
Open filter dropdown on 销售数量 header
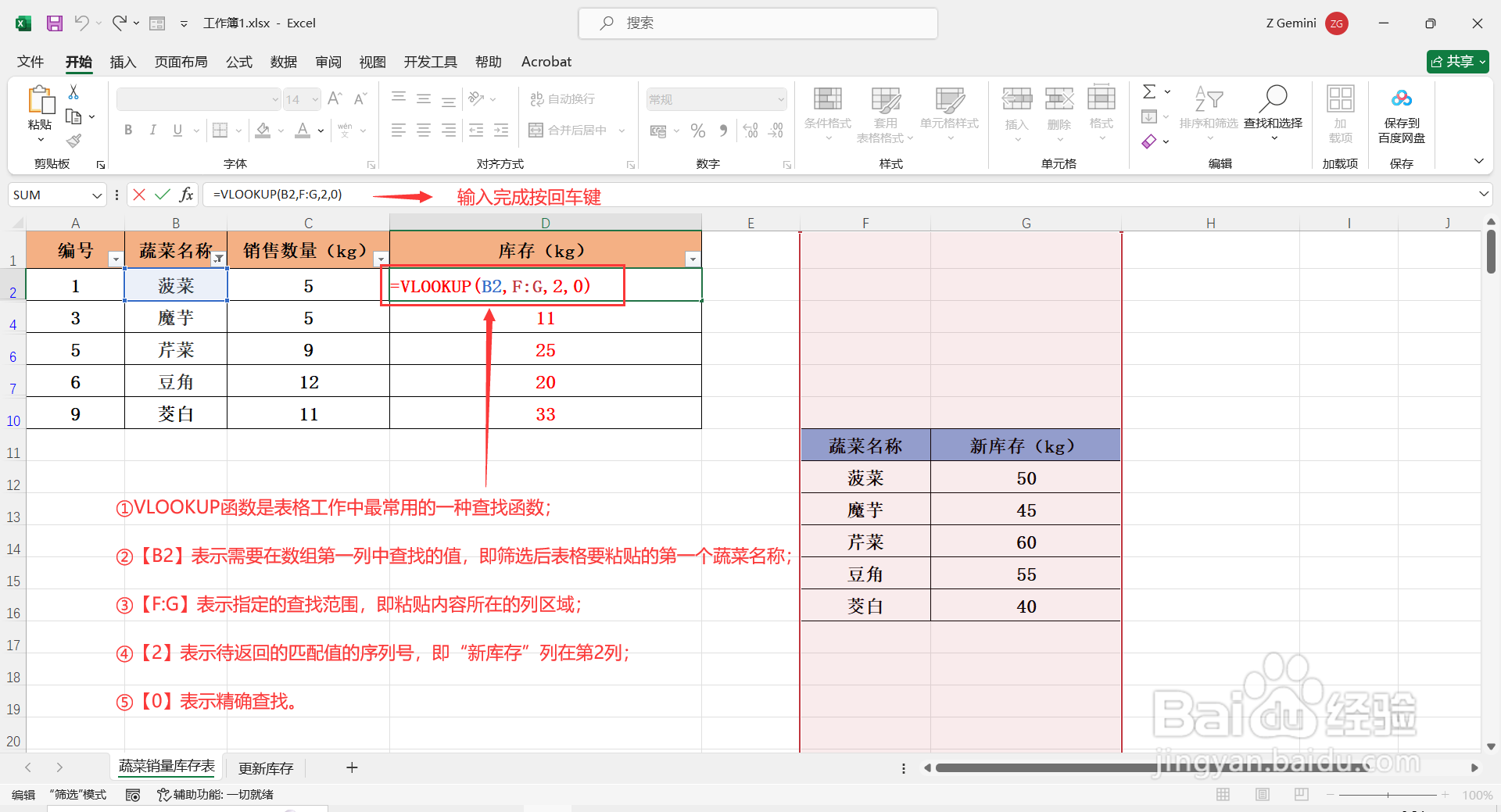tap(381, 259)
